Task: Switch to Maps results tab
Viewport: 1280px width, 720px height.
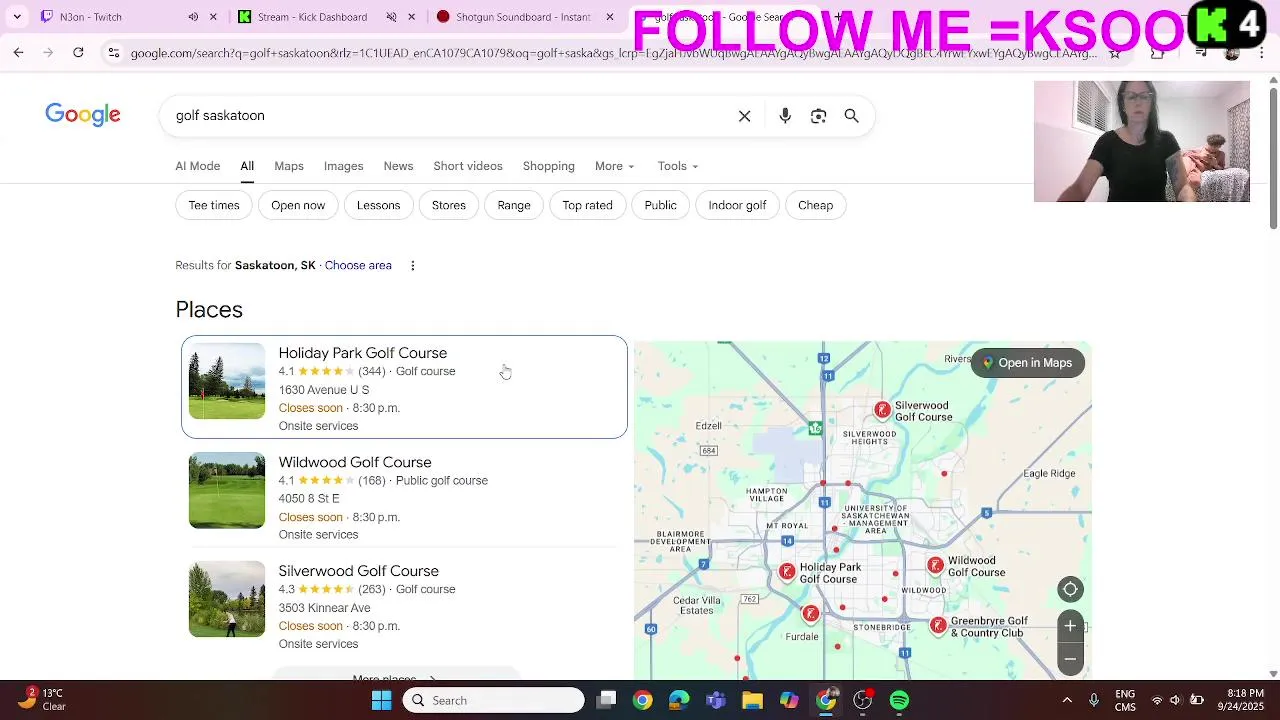Action: (289, 166)
